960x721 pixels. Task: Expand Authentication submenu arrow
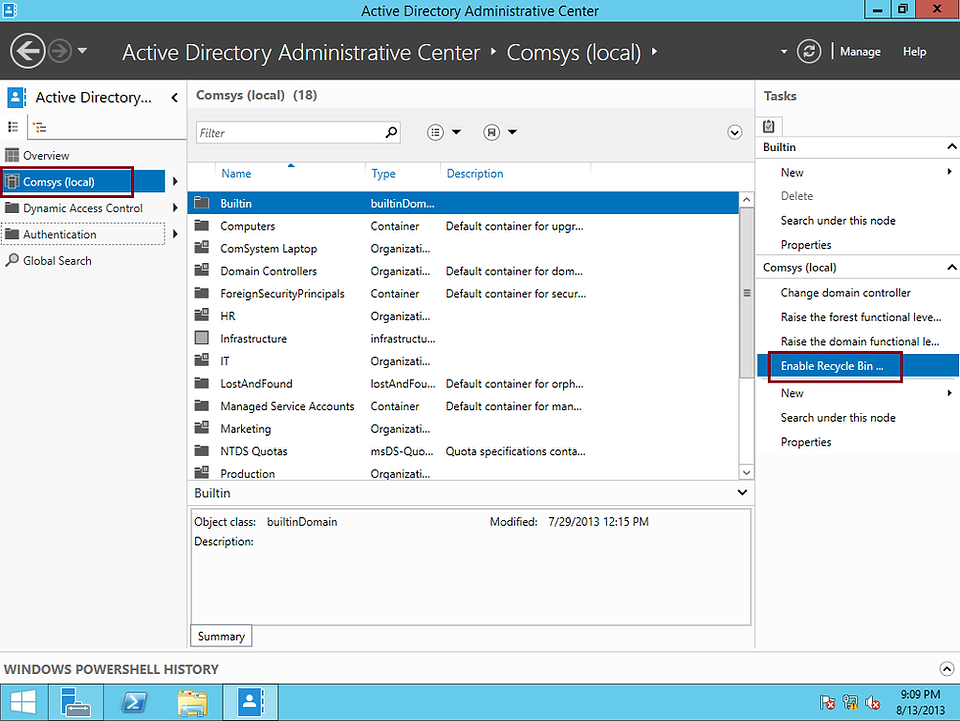point(175,234)
